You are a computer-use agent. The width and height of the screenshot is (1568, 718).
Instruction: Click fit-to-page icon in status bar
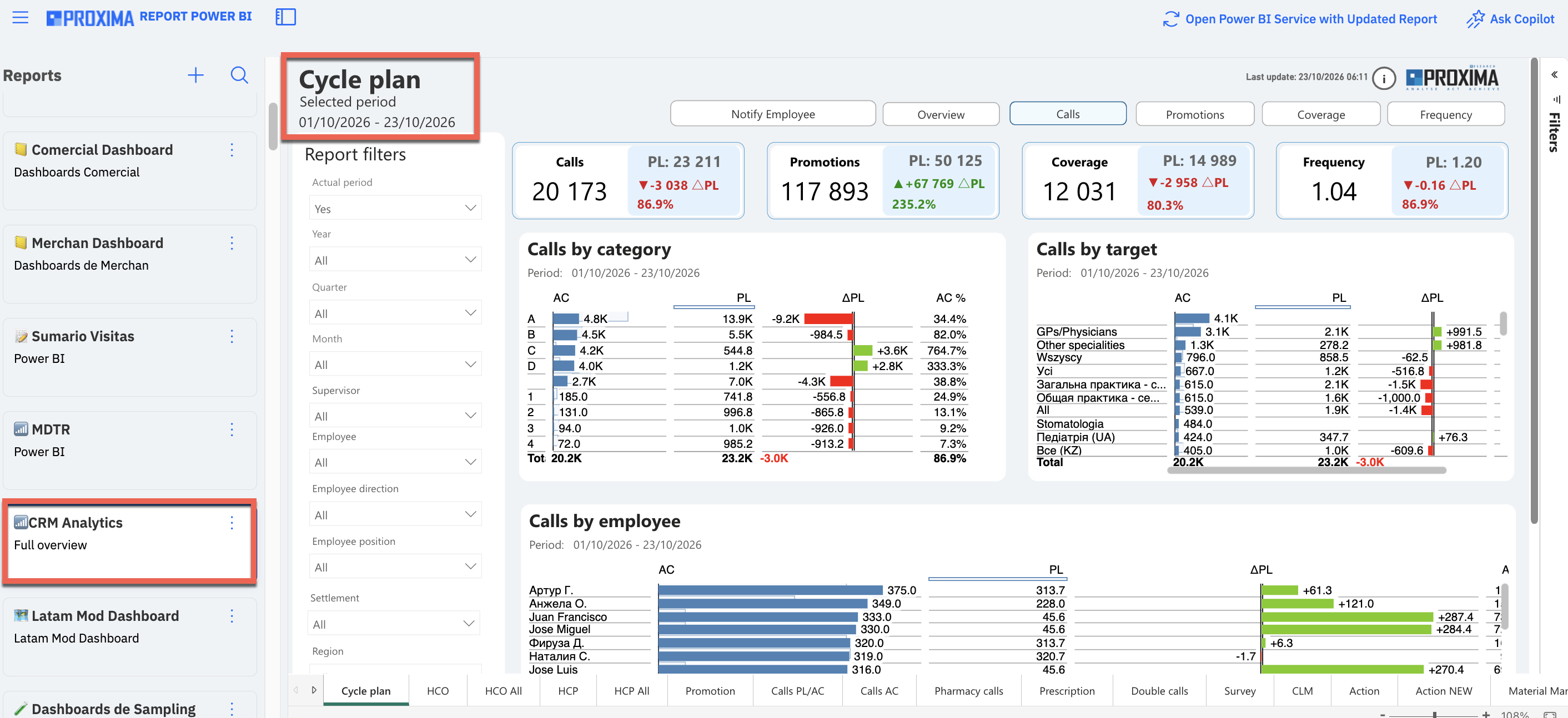point(1550,714)
